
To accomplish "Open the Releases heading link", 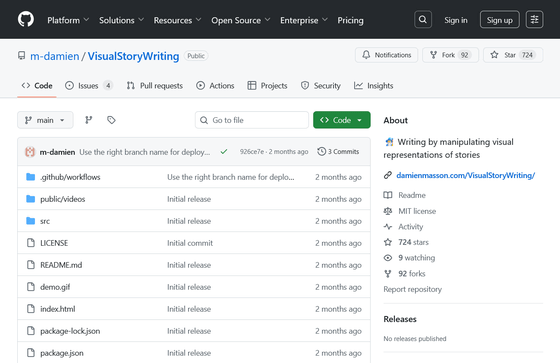I will click(400, 319).
